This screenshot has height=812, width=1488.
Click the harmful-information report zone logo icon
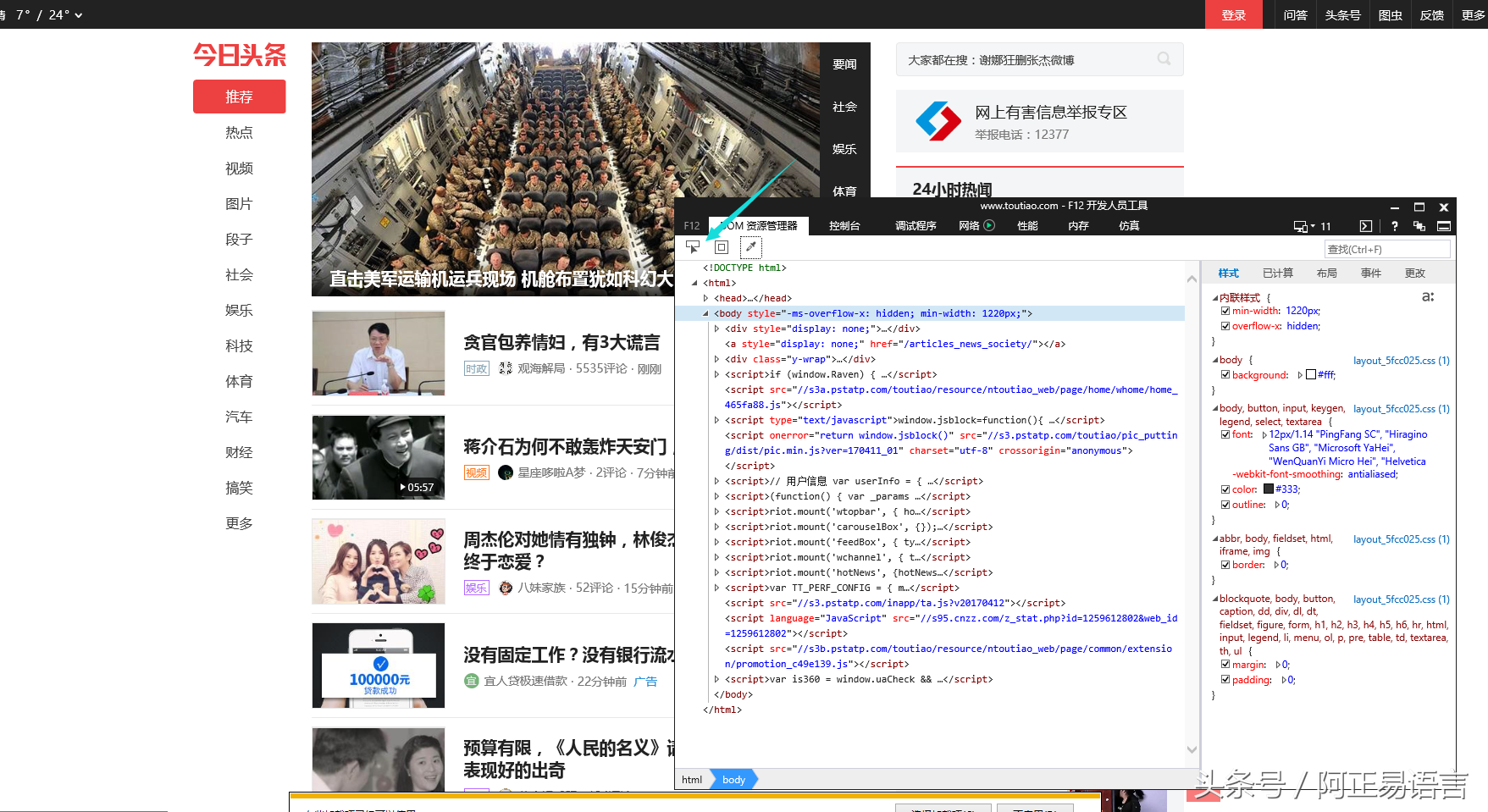pos(938,121)
